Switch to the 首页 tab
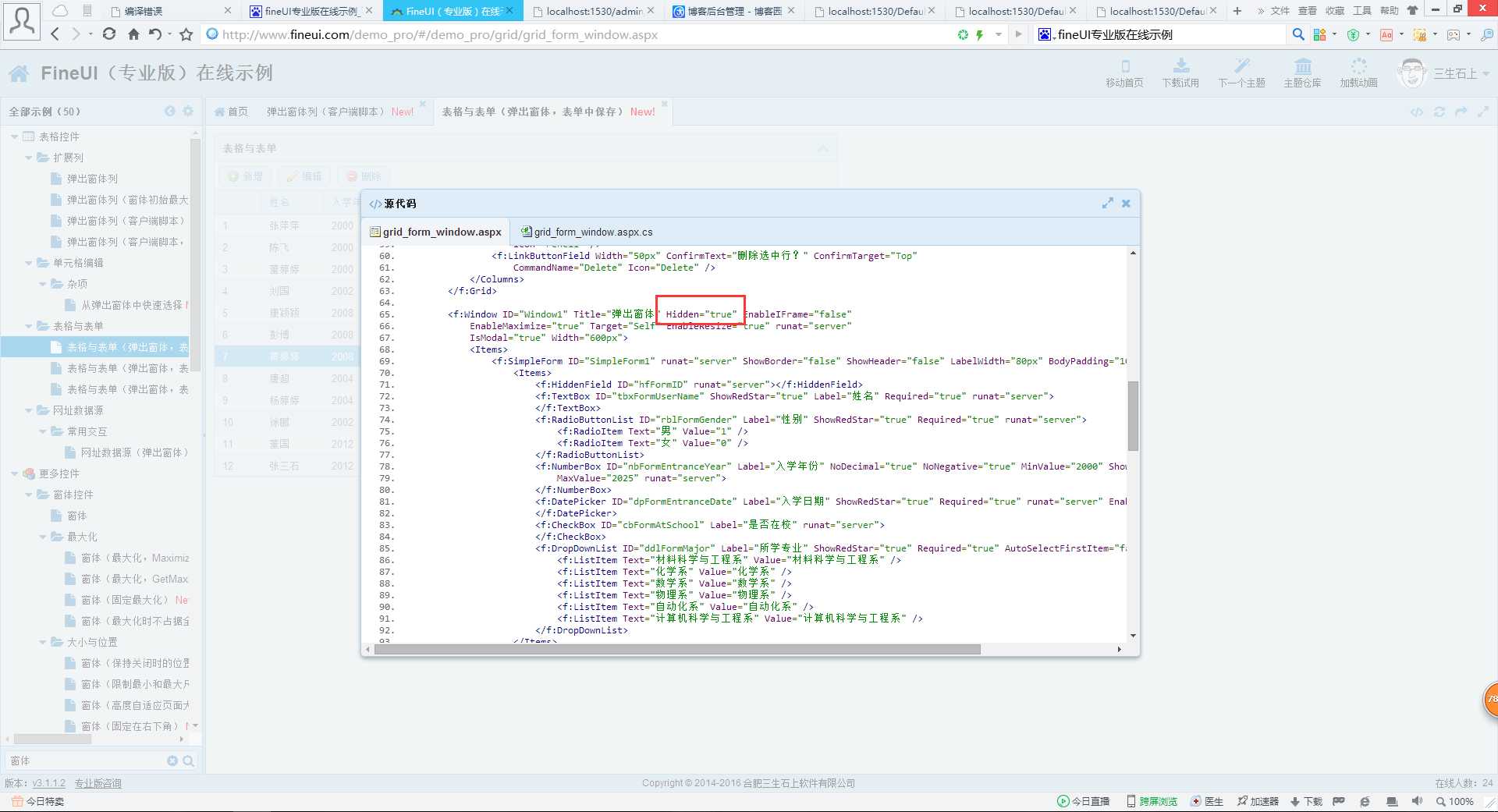Viewport: 1498px width, 812px height. point(231,112)
